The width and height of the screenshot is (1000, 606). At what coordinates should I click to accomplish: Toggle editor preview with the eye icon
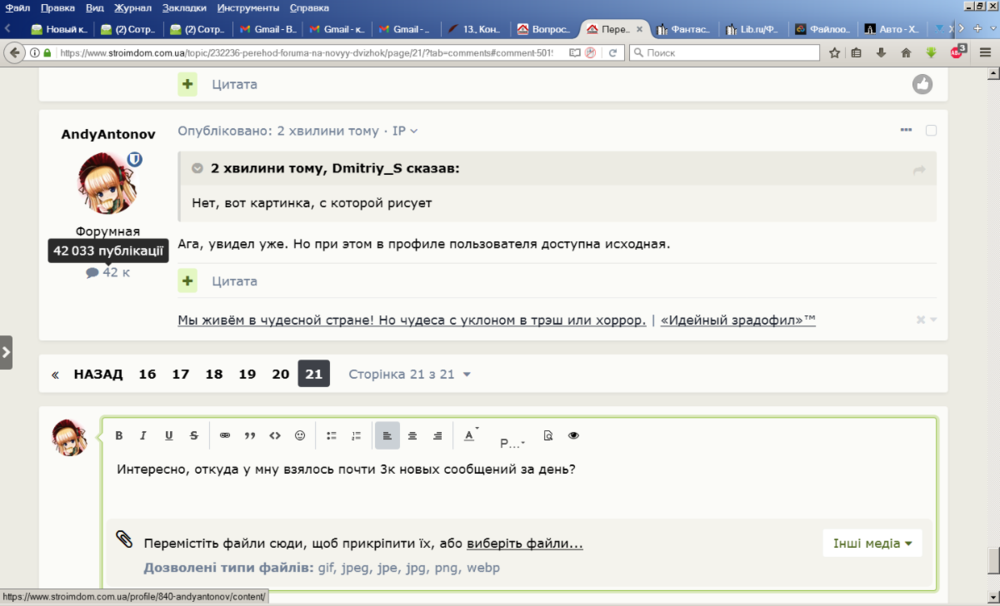click(x=573, y=436)
